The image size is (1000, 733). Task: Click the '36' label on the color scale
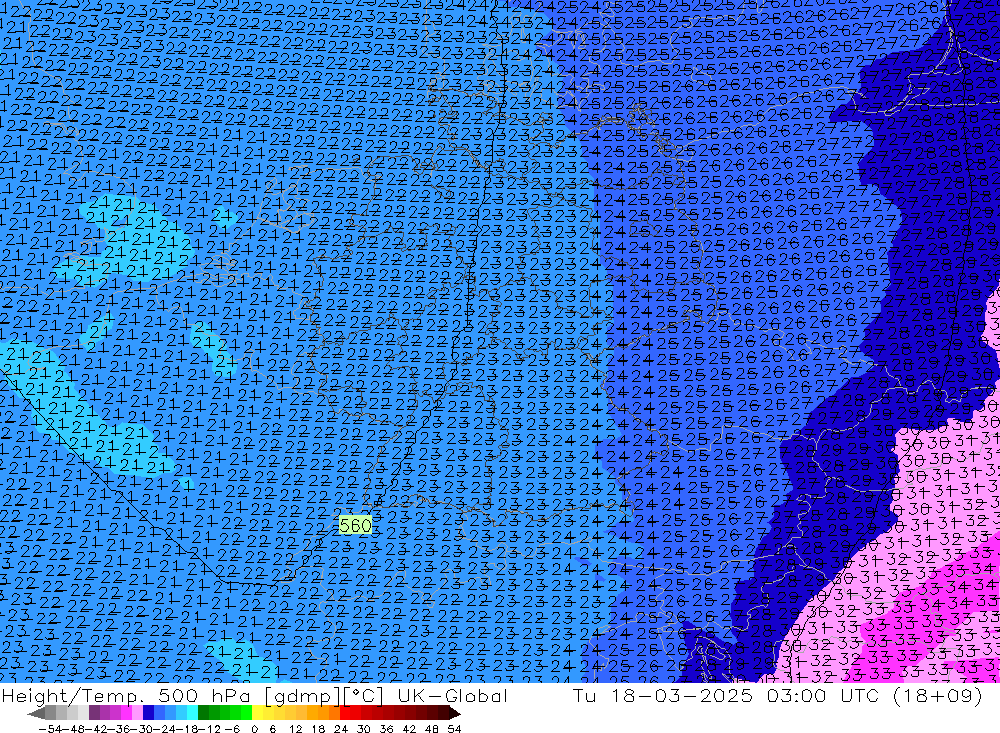(386, 729)
